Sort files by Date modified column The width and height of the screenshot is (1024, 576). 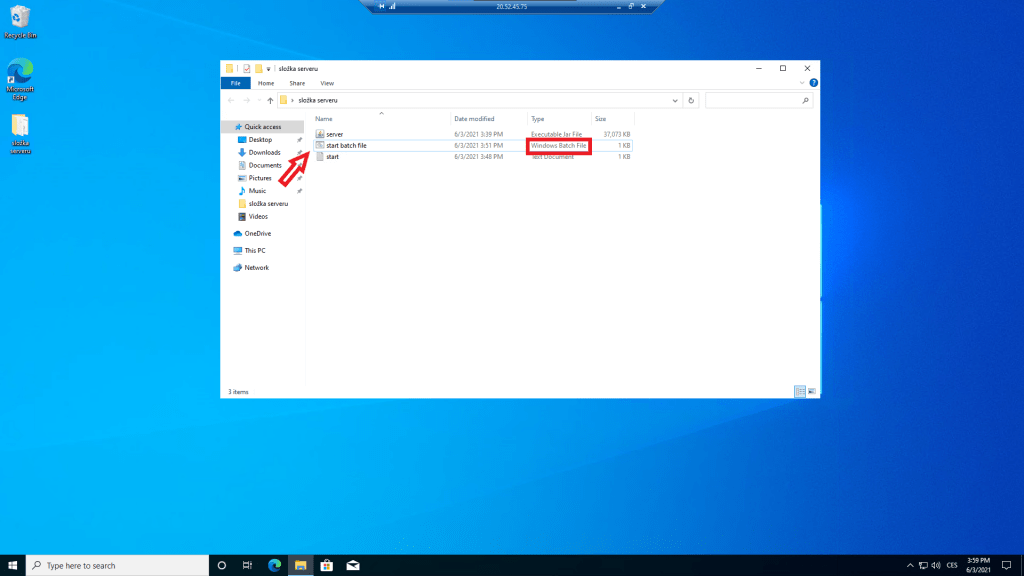[473, 119]
